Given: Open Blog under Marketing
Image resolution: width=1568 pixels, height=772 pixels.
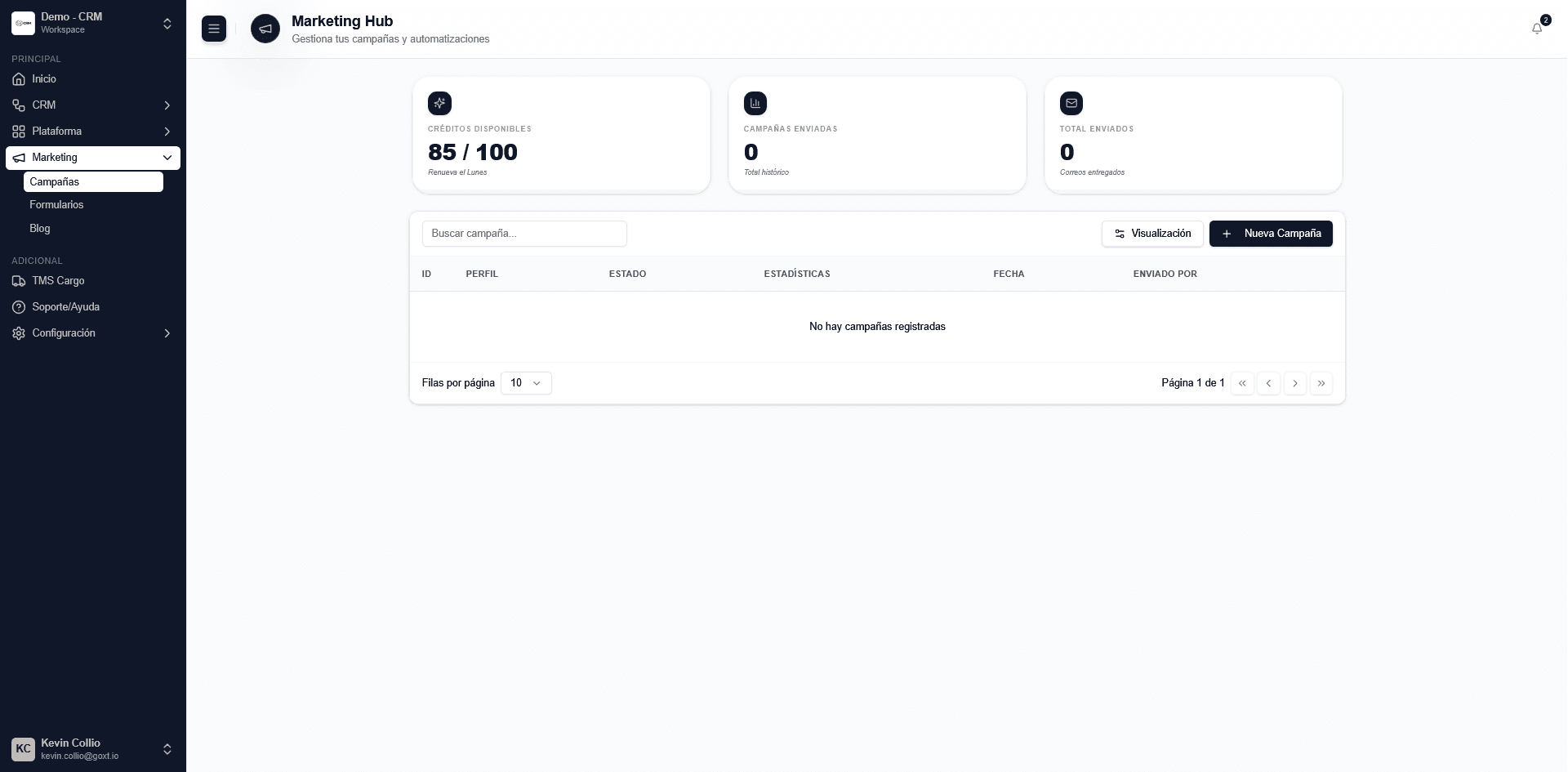Looking at the screenshot, I should click(93, 229).
